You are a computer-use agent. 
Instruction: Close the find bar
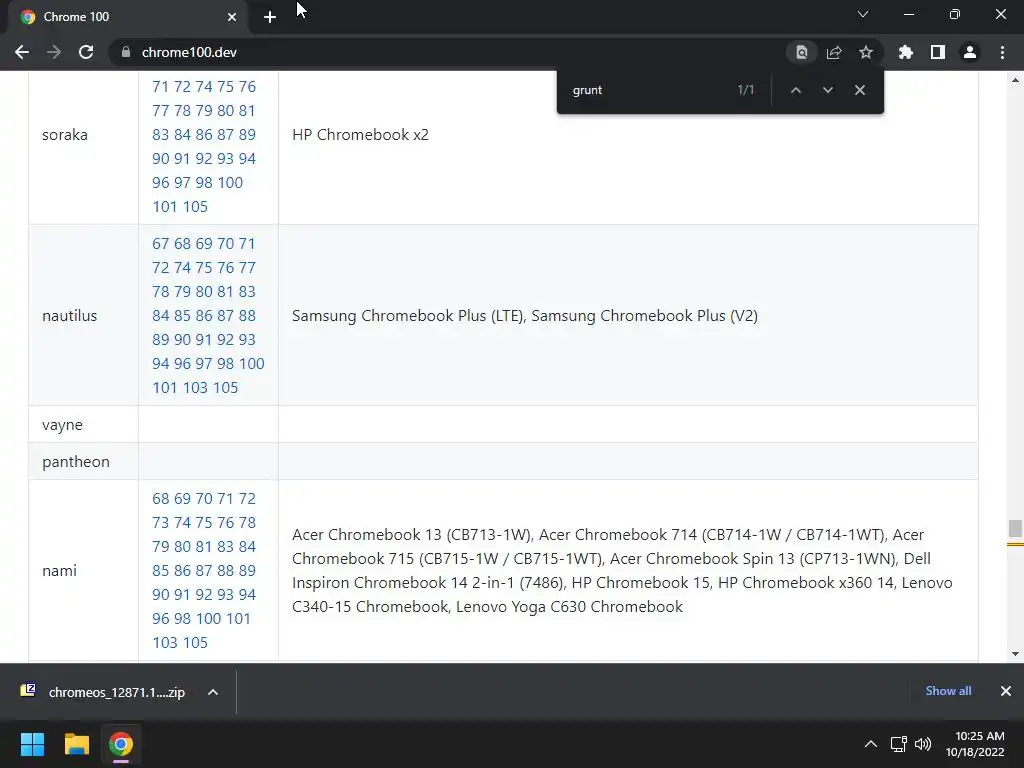tap(859, 90)
